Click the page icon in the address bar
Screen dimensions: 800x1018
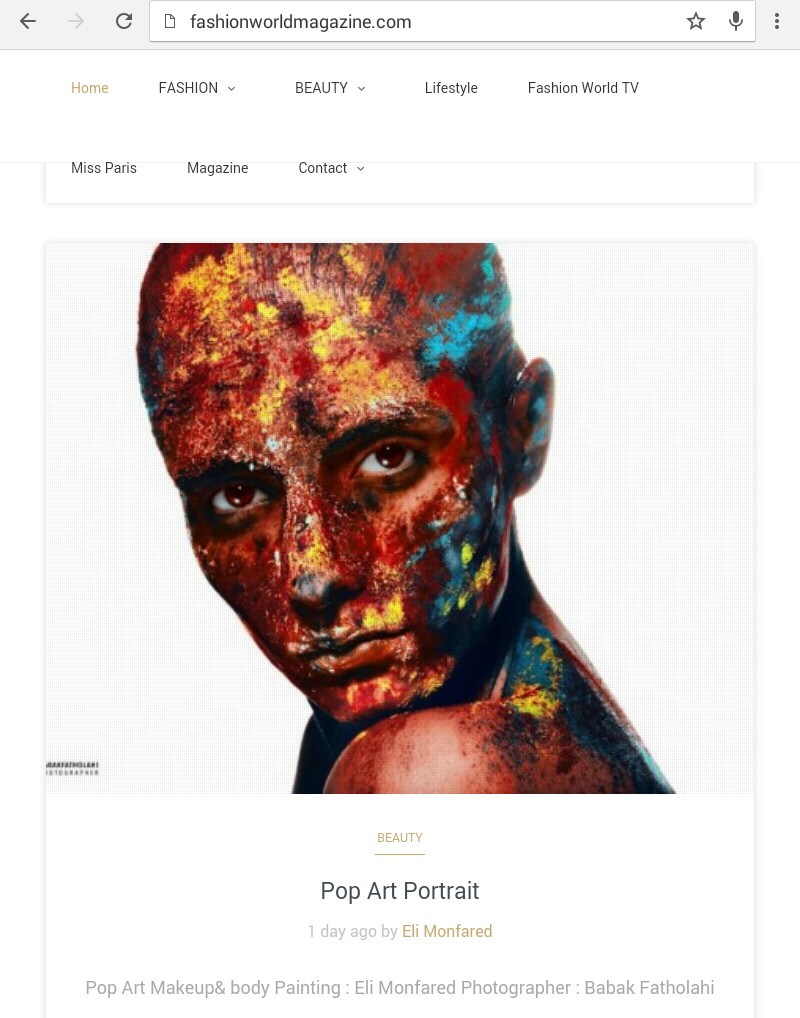point(169,21)
